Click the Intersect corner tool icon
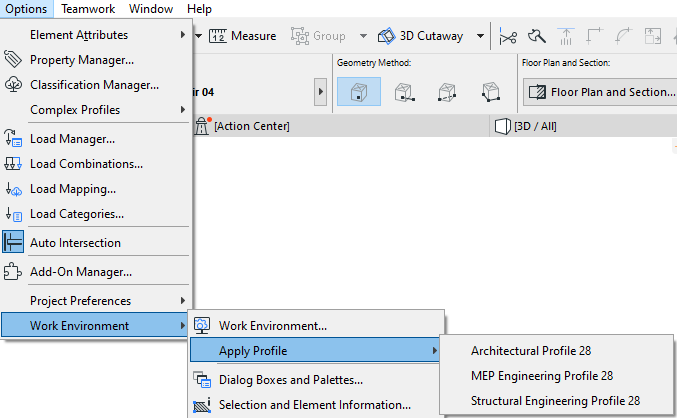Viewport: 677px width, 418px height. tap(595, 36)
